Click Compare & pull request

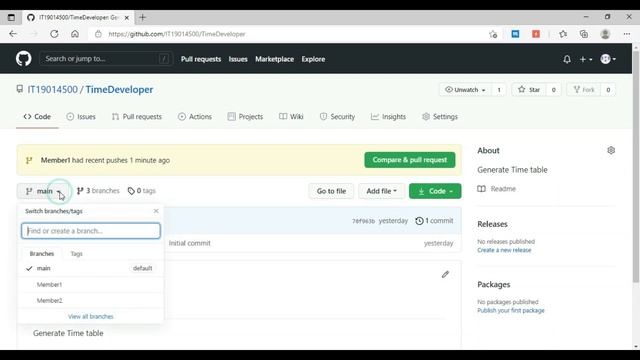[x=410, y=160]
